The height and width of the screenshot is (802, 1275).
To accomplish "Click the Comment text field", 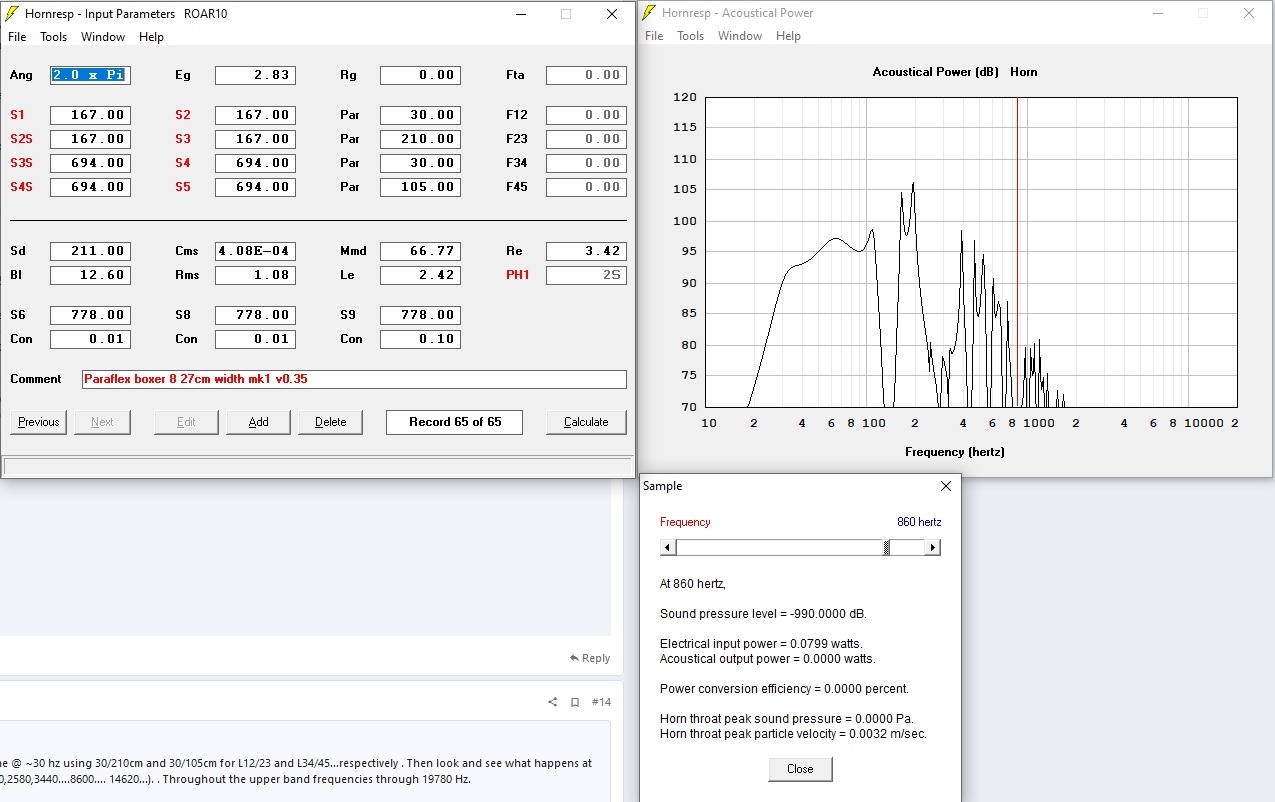I will pyautogui.click(x=354, y=379).
